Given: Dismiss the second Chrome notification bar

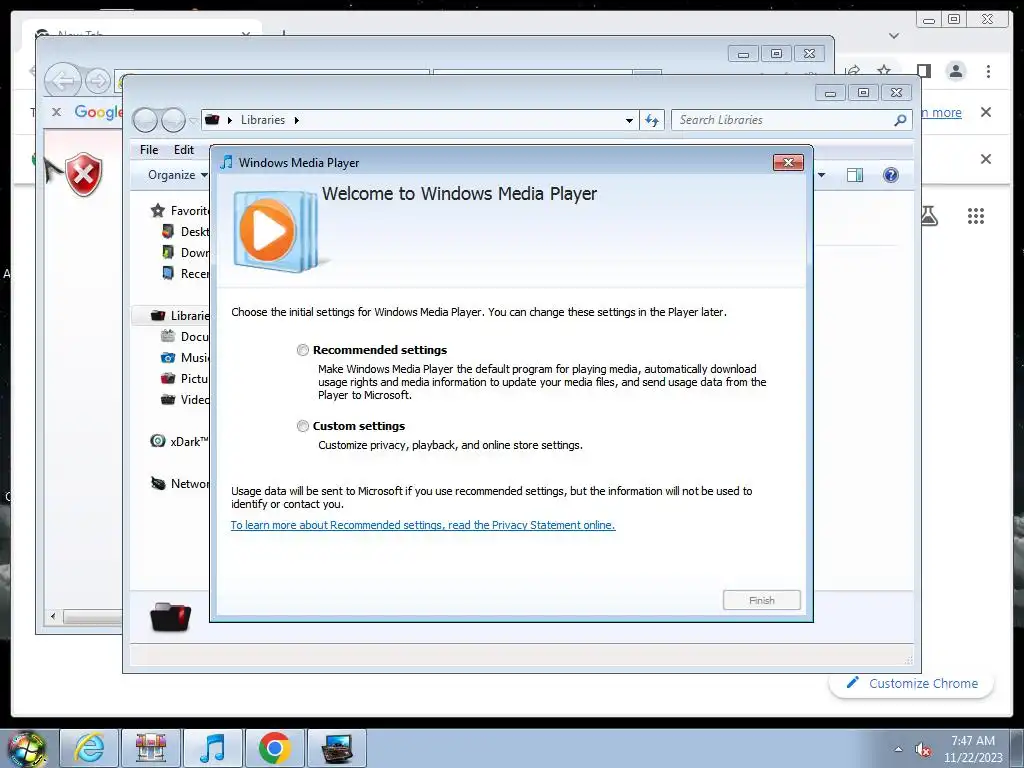Looking at the screenshot, I should (x=986, y=159).
